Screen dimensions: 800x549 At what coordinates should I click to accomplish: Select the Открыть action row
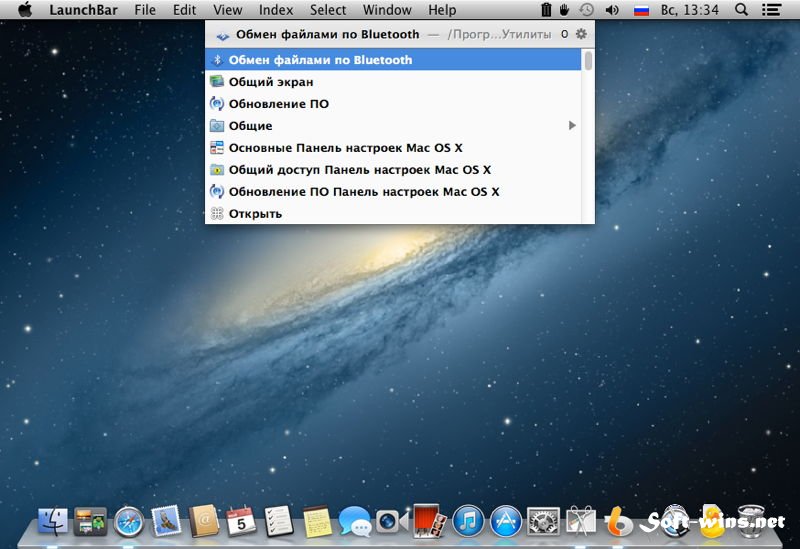(393, 213)
